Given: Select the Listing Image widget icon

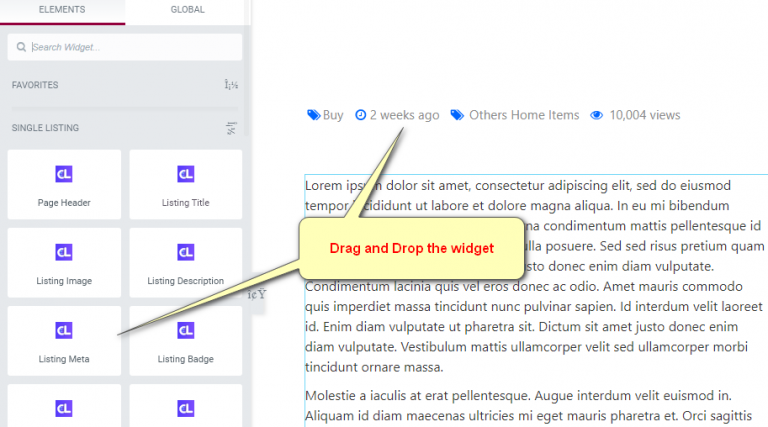Looking at the screenshot, I should (64, 252).
